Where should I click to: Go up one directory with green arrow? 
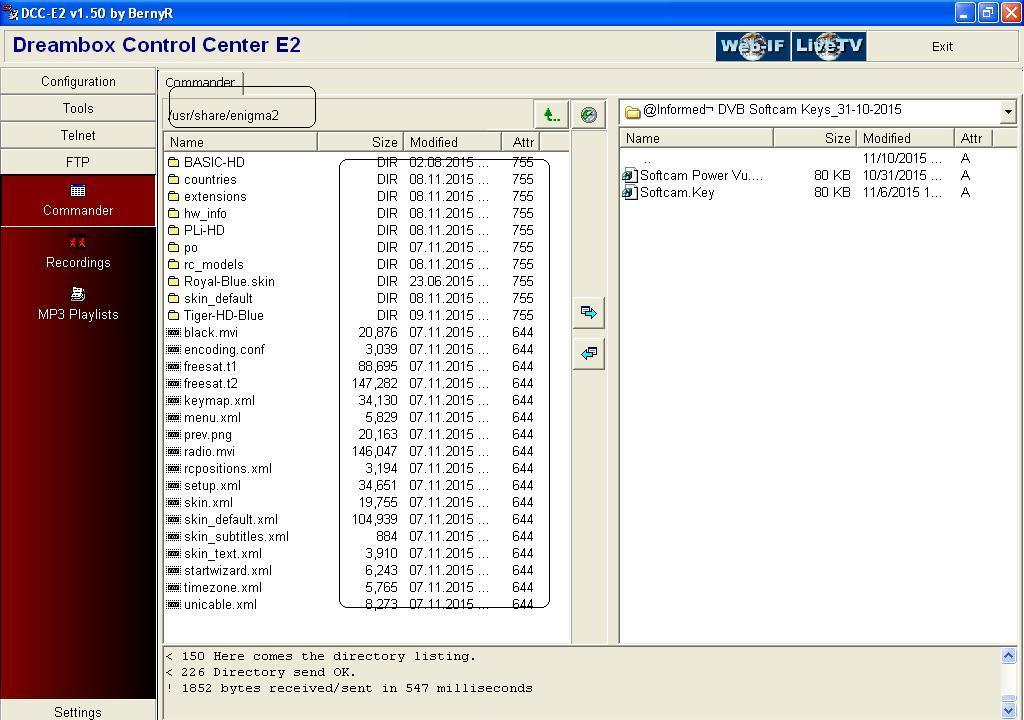pos(552,115)
